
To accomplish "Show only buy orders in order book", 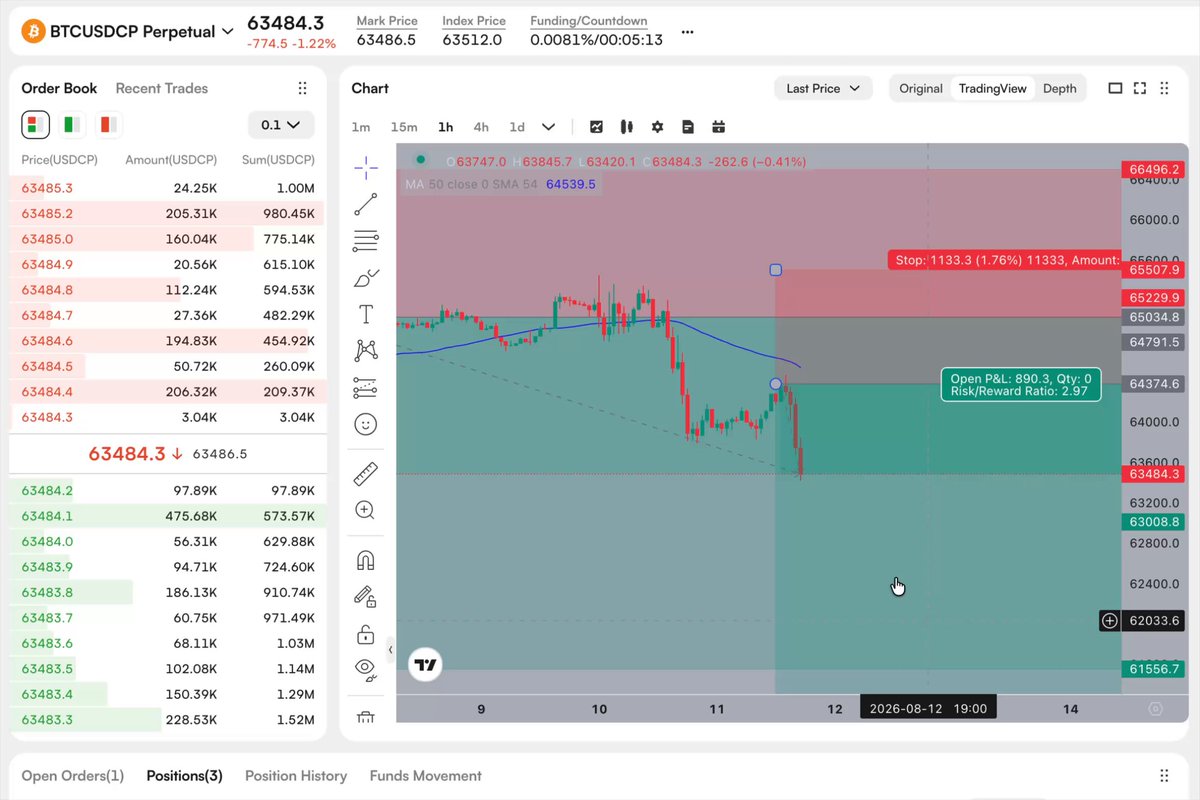I will coord(72,125).
